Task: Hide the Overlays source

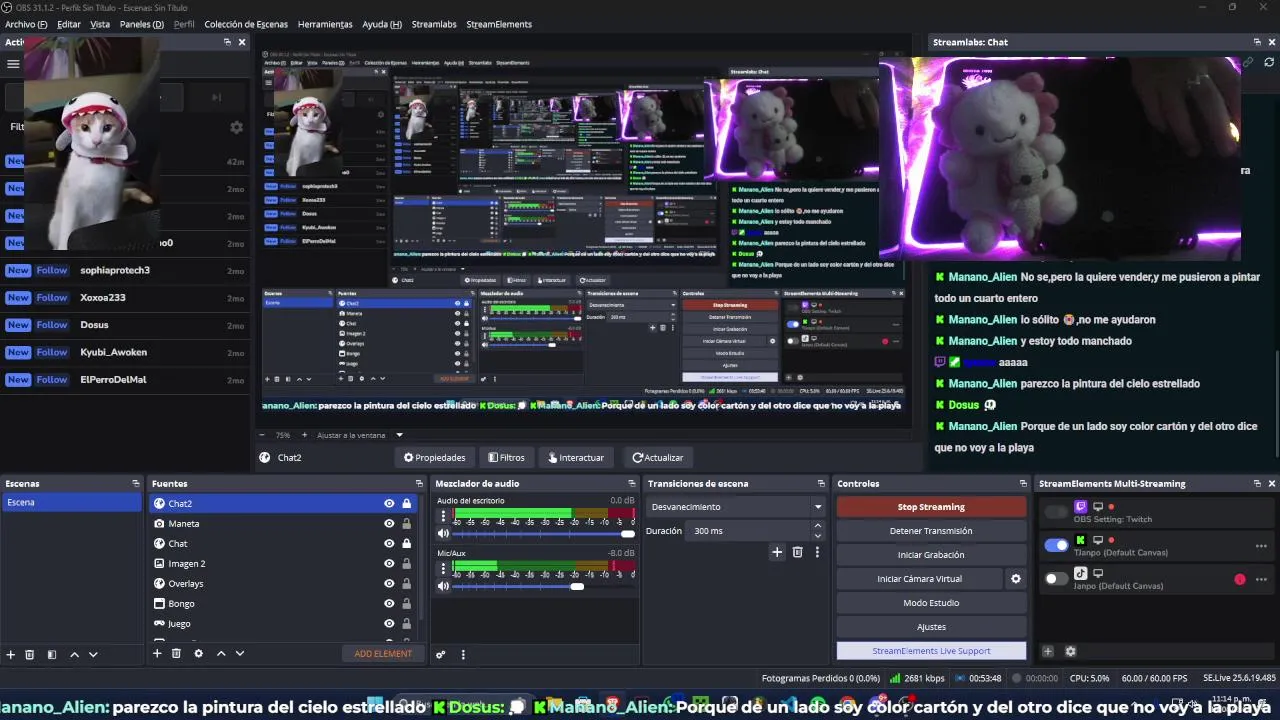Action: pos(389,584)
